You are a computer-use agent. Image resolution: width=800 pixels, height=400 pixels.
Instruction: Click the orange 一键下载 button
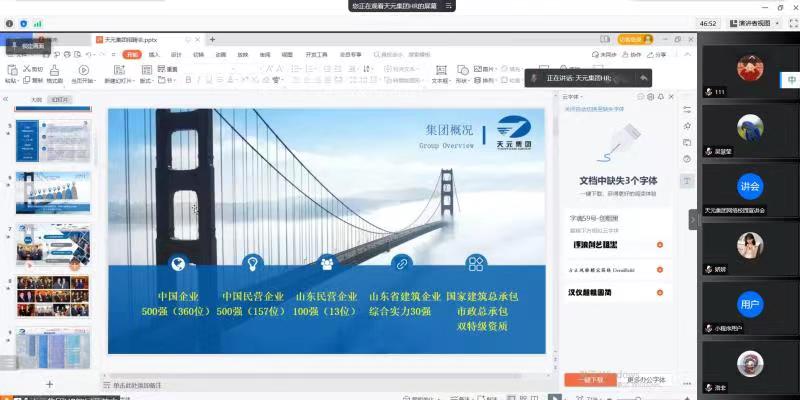click(x=591, y=380)
